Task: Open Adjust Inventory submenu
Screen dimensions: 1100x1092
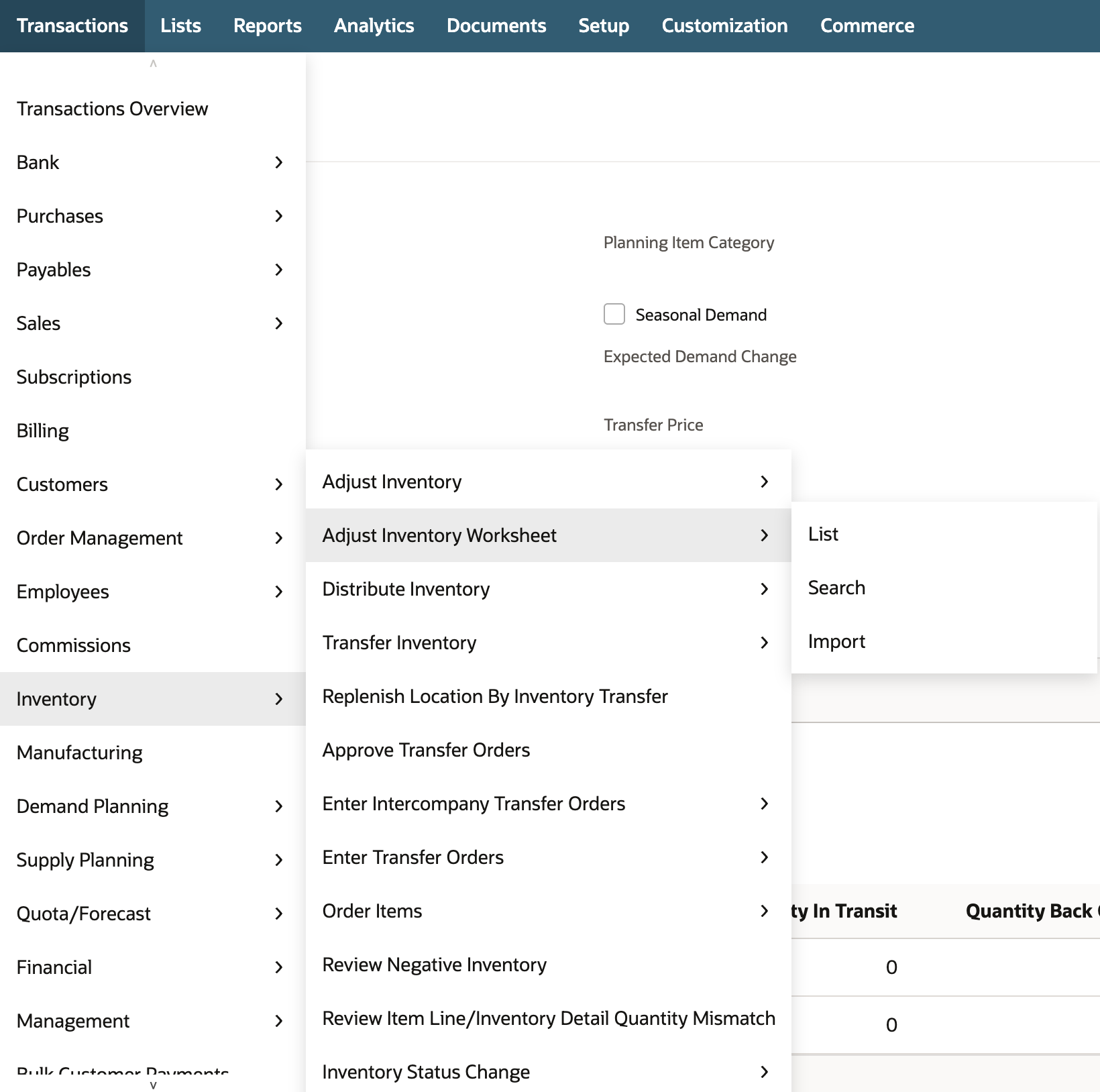Action: click(x=549, y=482)
